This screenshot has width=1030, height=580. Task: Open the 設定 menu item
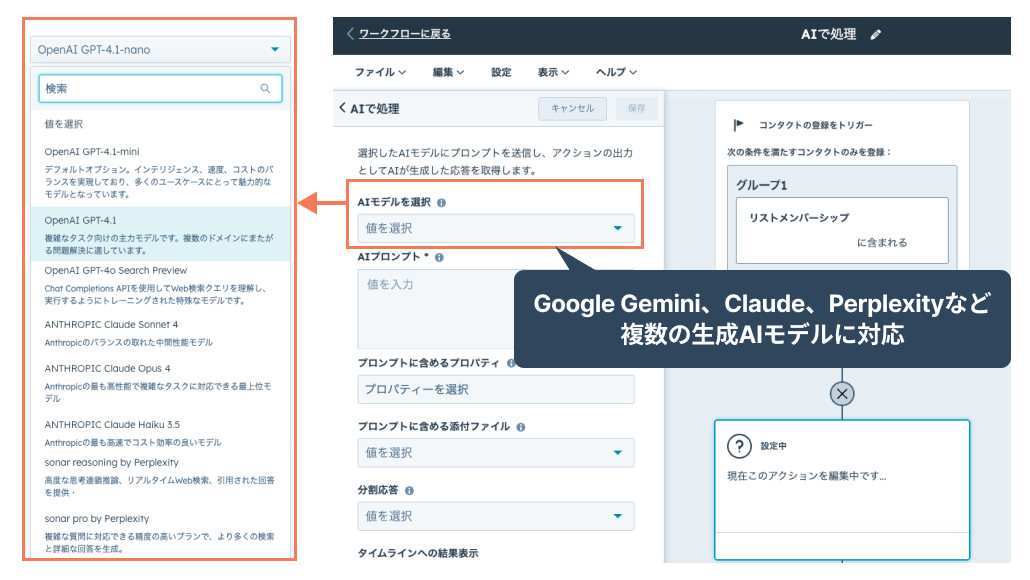501,72
